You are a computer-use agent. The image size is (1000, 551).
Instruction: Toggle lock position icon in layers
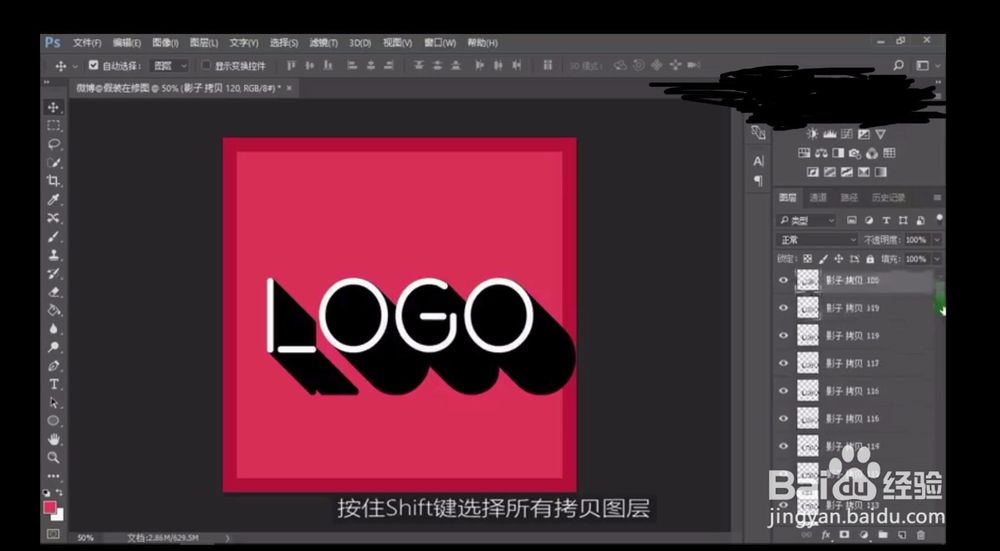click(839, 259)
